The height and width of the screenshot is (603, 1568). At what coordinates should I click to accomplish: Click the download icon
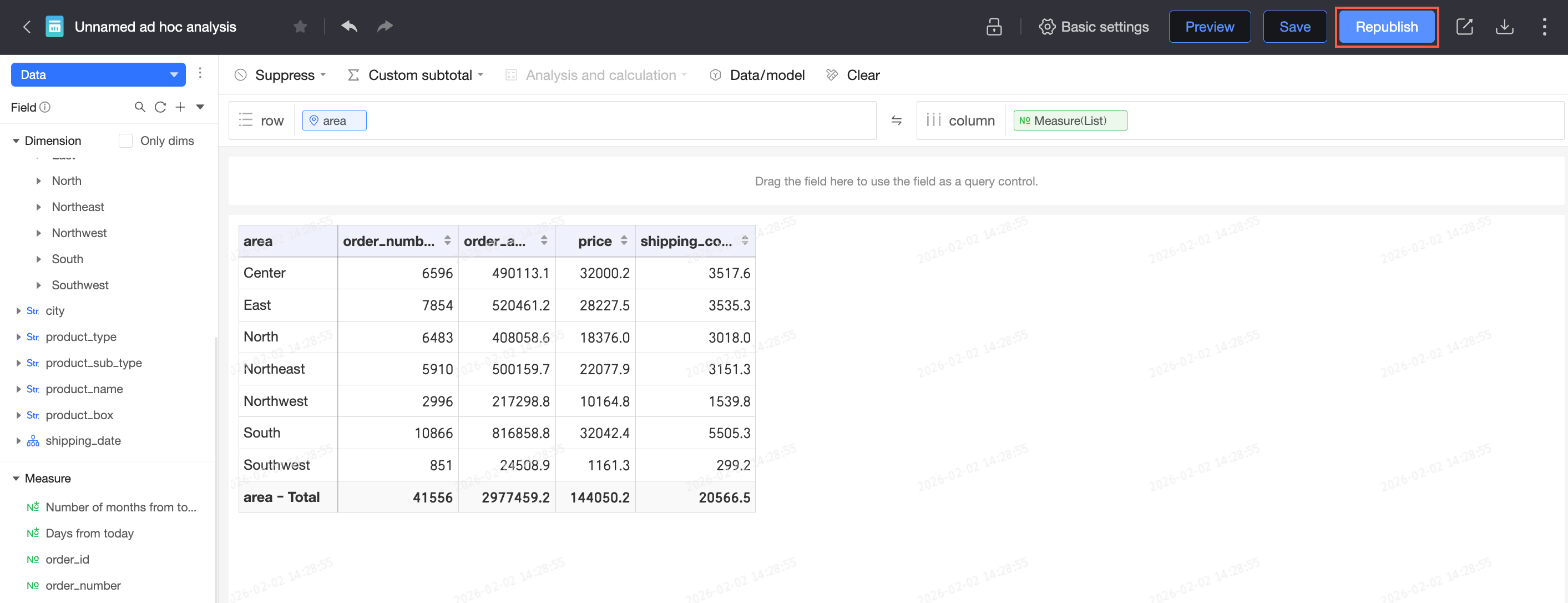pos(1504,27)
